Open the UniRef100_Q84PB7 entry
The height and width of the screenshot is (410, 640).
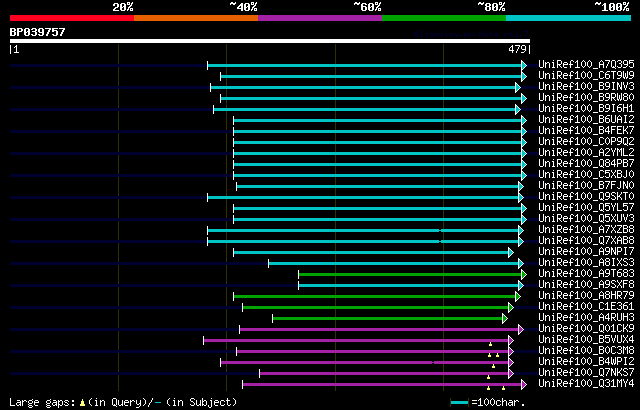(586, 164)
